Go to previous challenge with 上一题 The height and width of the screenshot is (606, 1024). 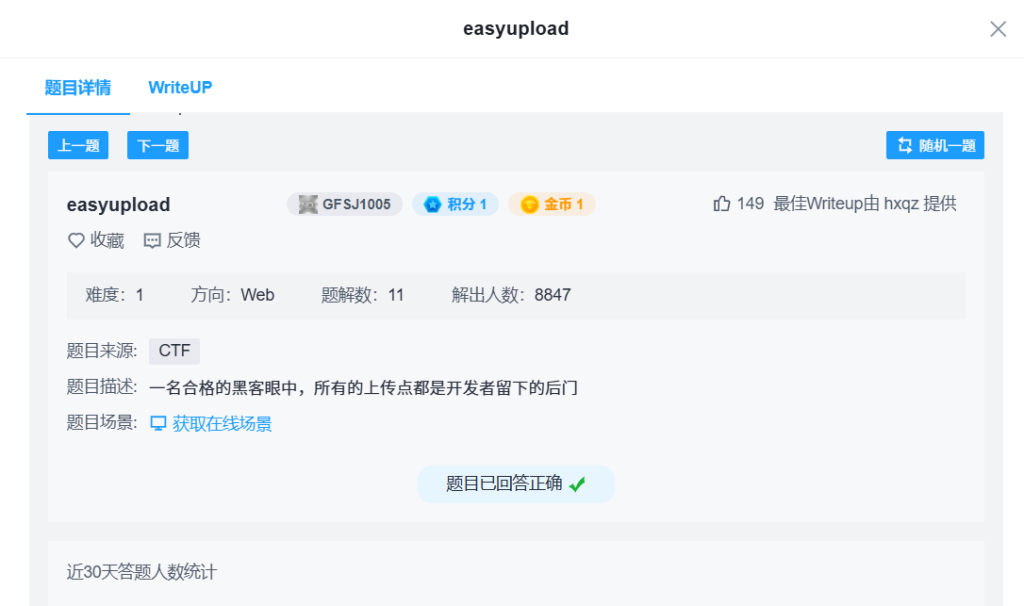pyautogui.click(x=78, y=146)
